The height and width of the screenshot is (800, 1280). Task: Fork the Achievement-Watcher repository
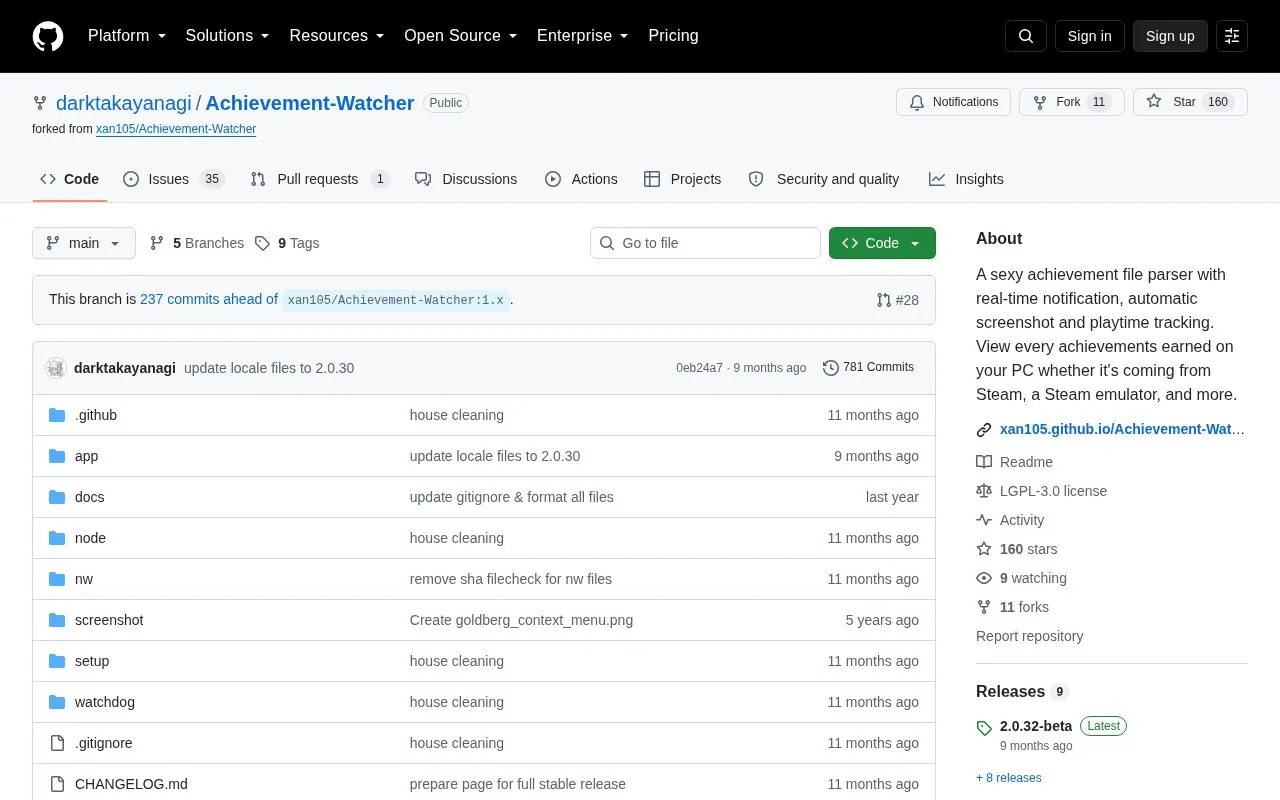1072,102
